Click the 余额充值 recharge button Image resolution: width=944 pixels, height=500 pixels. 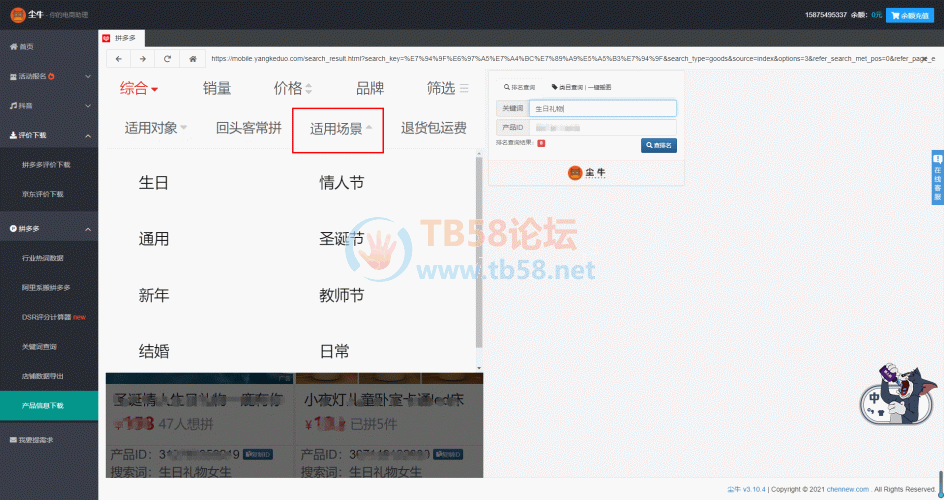(910, 15)
